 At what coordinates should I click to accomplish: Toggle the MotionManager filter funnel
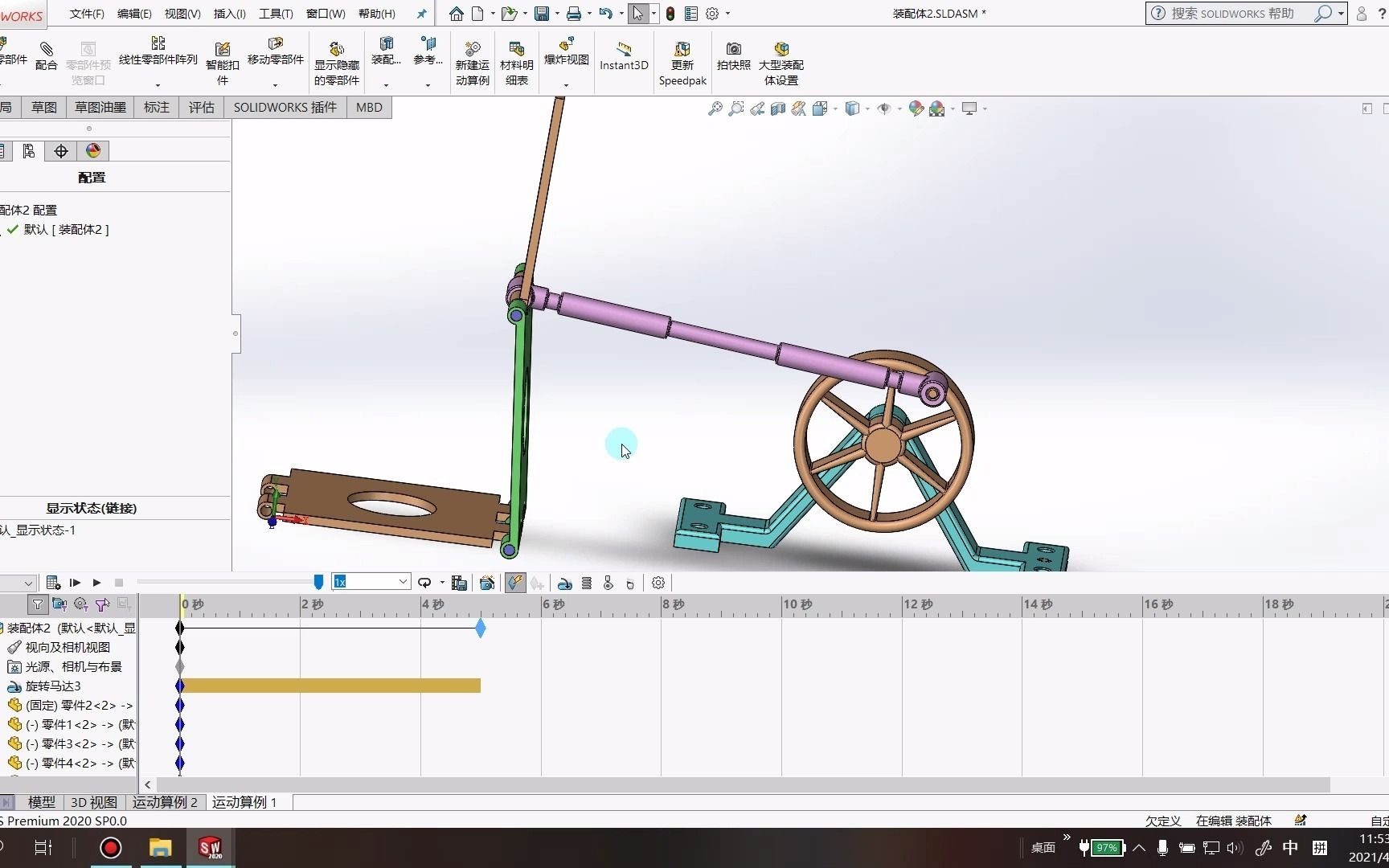(38, 604)
